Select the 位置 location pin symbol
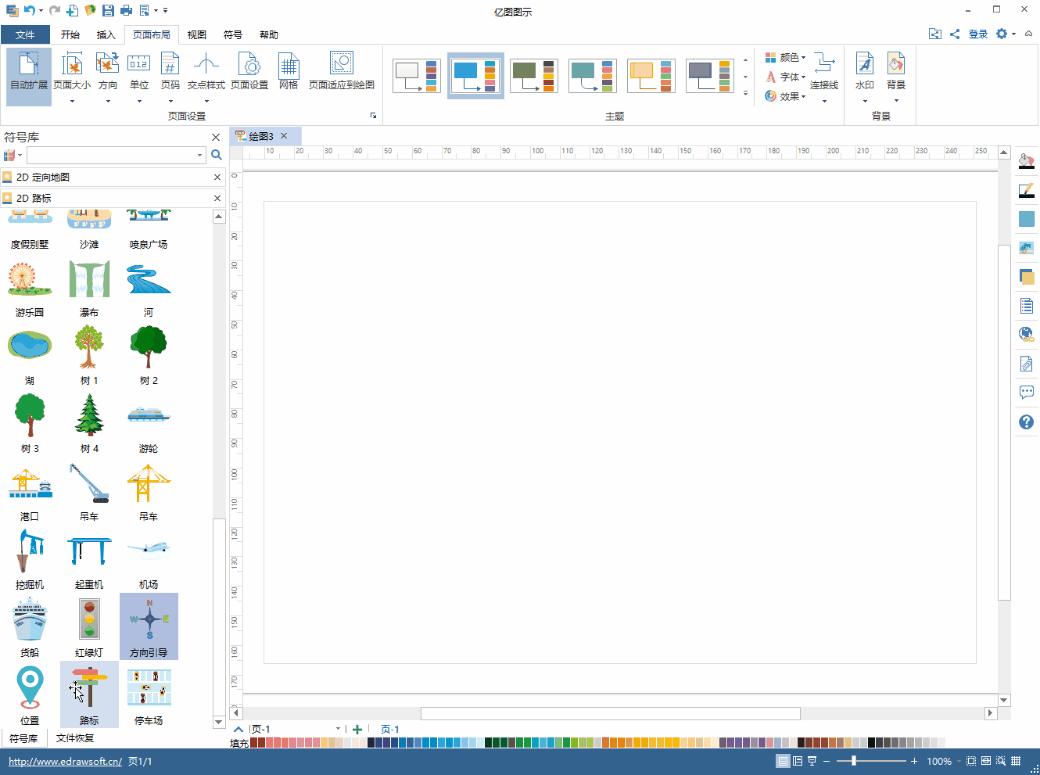This screenshot has height=775, width=1040. click(x=29, y=695)
